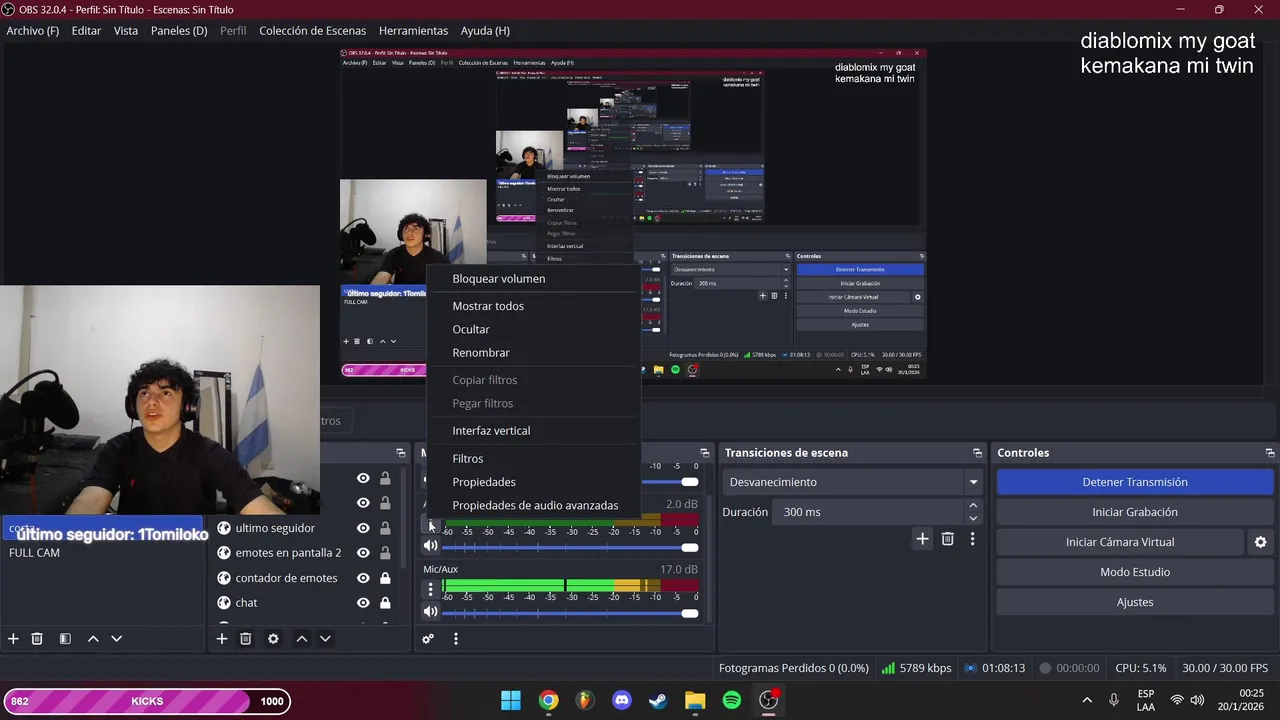Hide the ultimo seguidor source

(363, 528)
